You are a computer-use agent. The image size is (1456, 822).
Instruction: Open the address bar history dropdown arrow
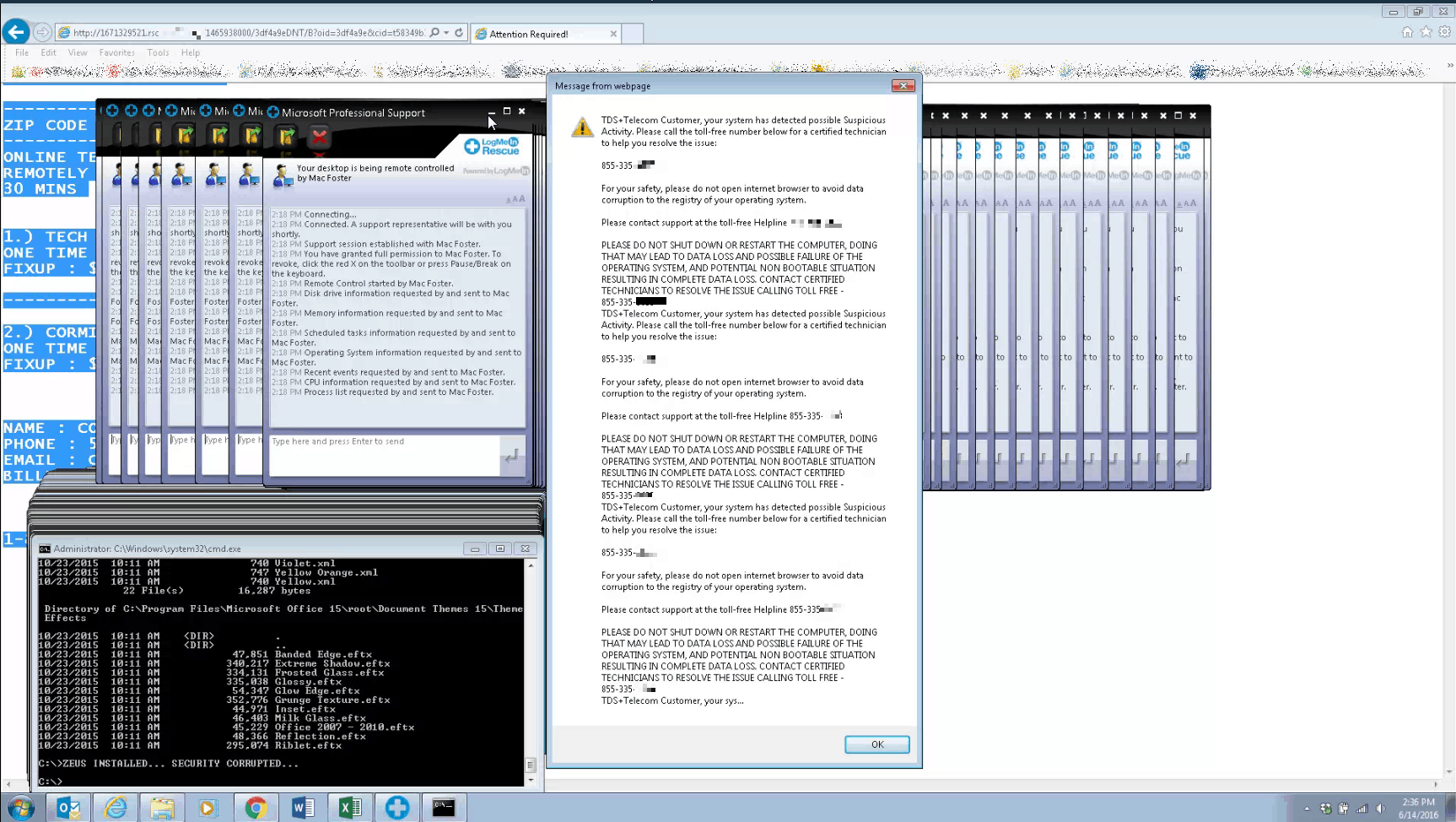446,33
